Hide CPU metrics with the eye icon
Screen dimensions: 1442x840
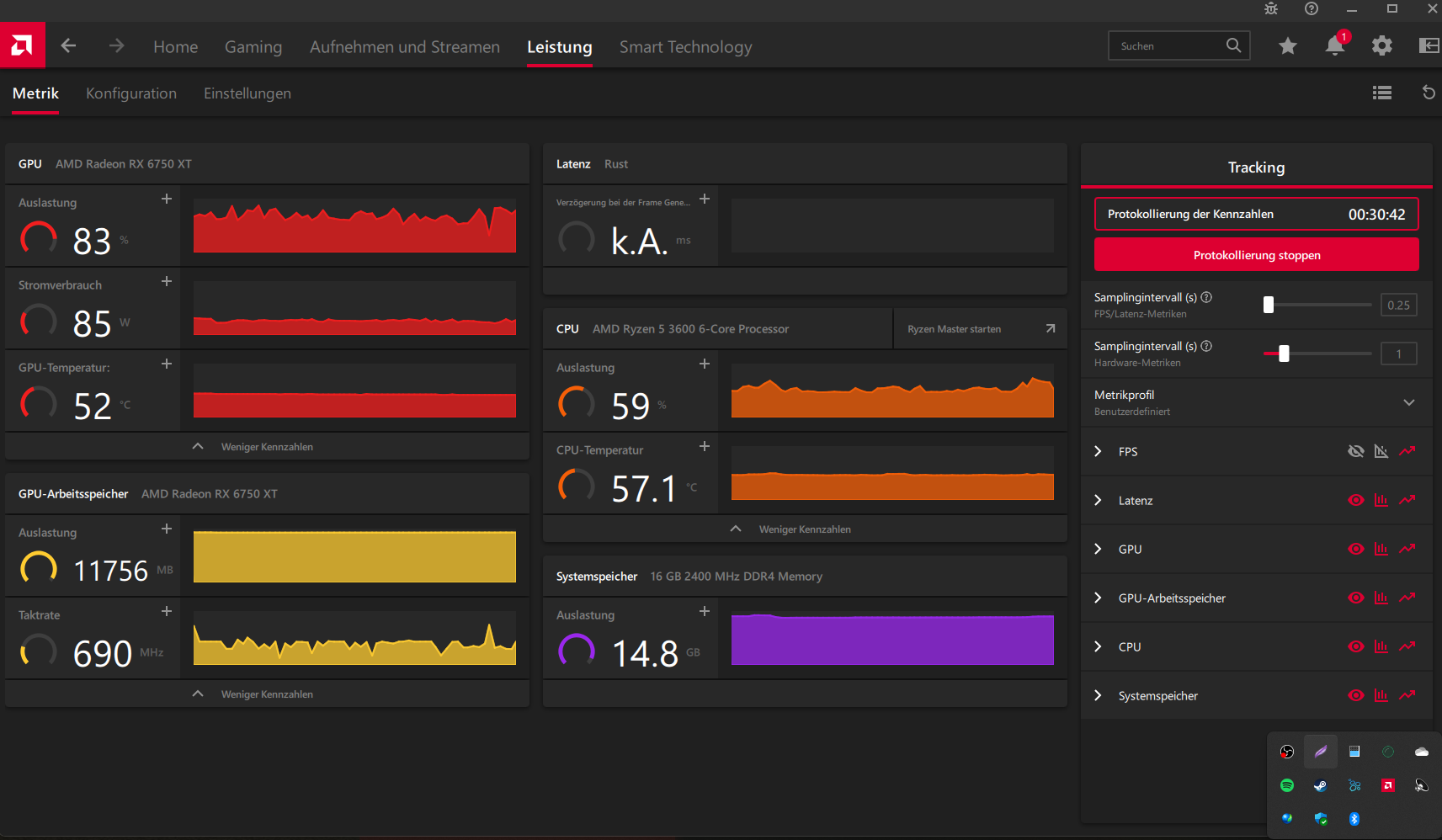coord(1355,646)
